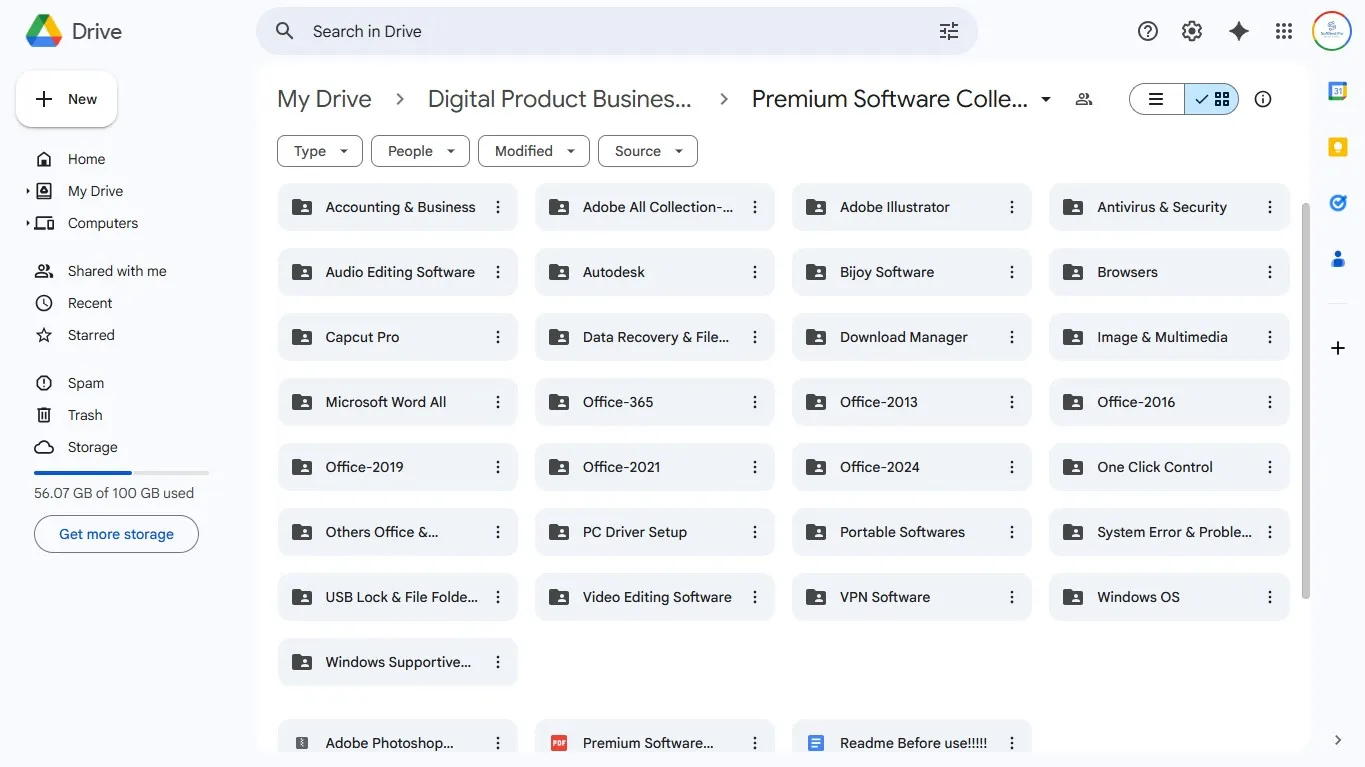Click the New button

[x=66, y=99]
